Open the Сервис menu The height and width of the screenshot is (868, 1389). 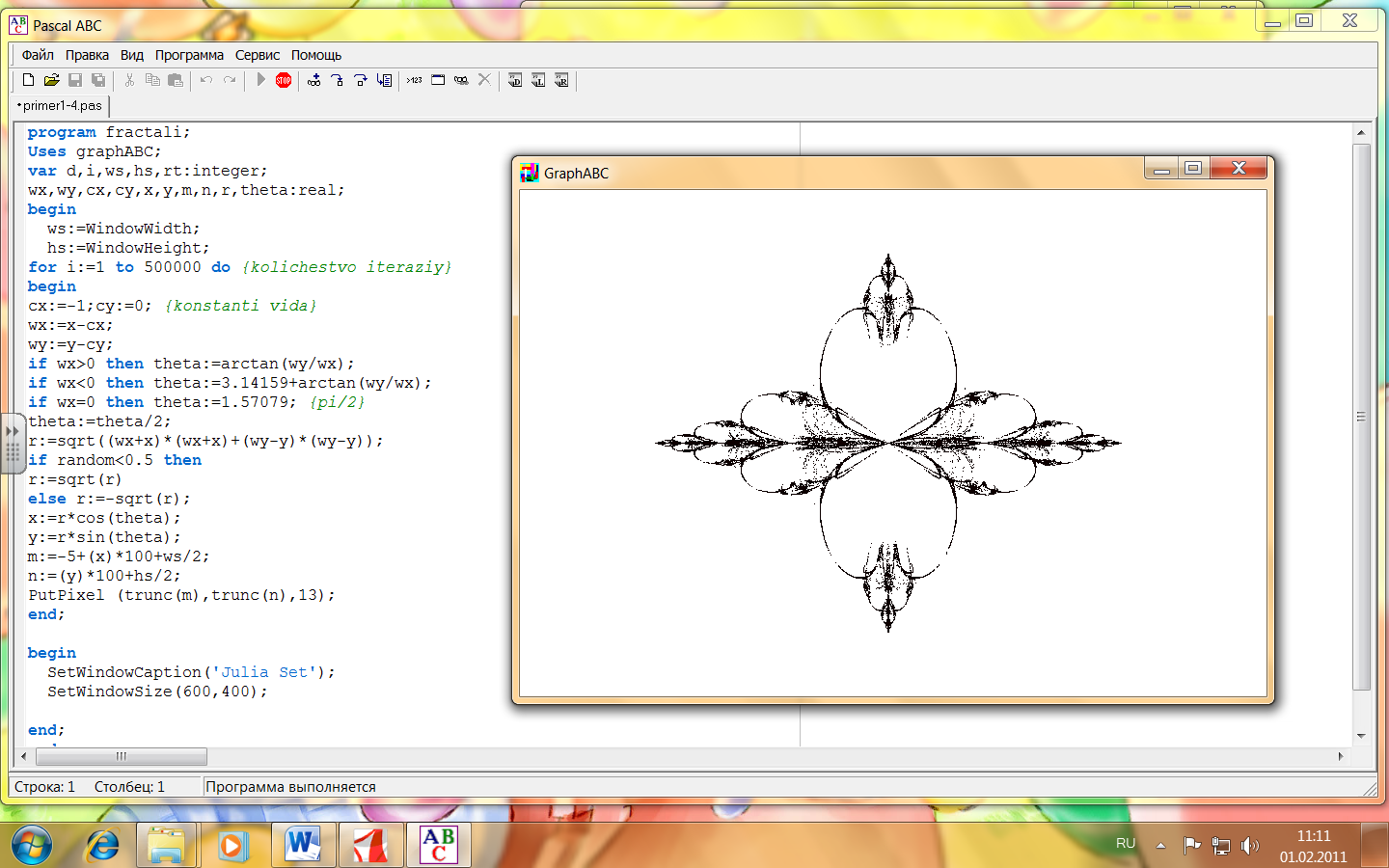(257, 55)
